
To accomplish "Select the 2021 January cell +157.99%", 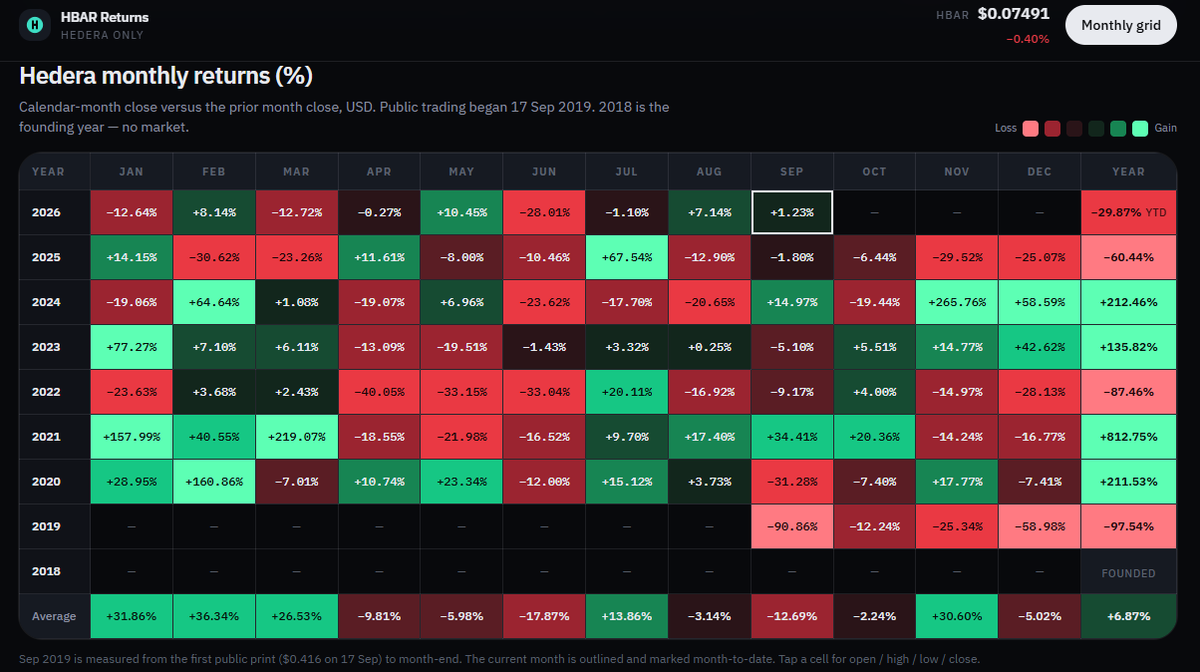I will point(131,437).
